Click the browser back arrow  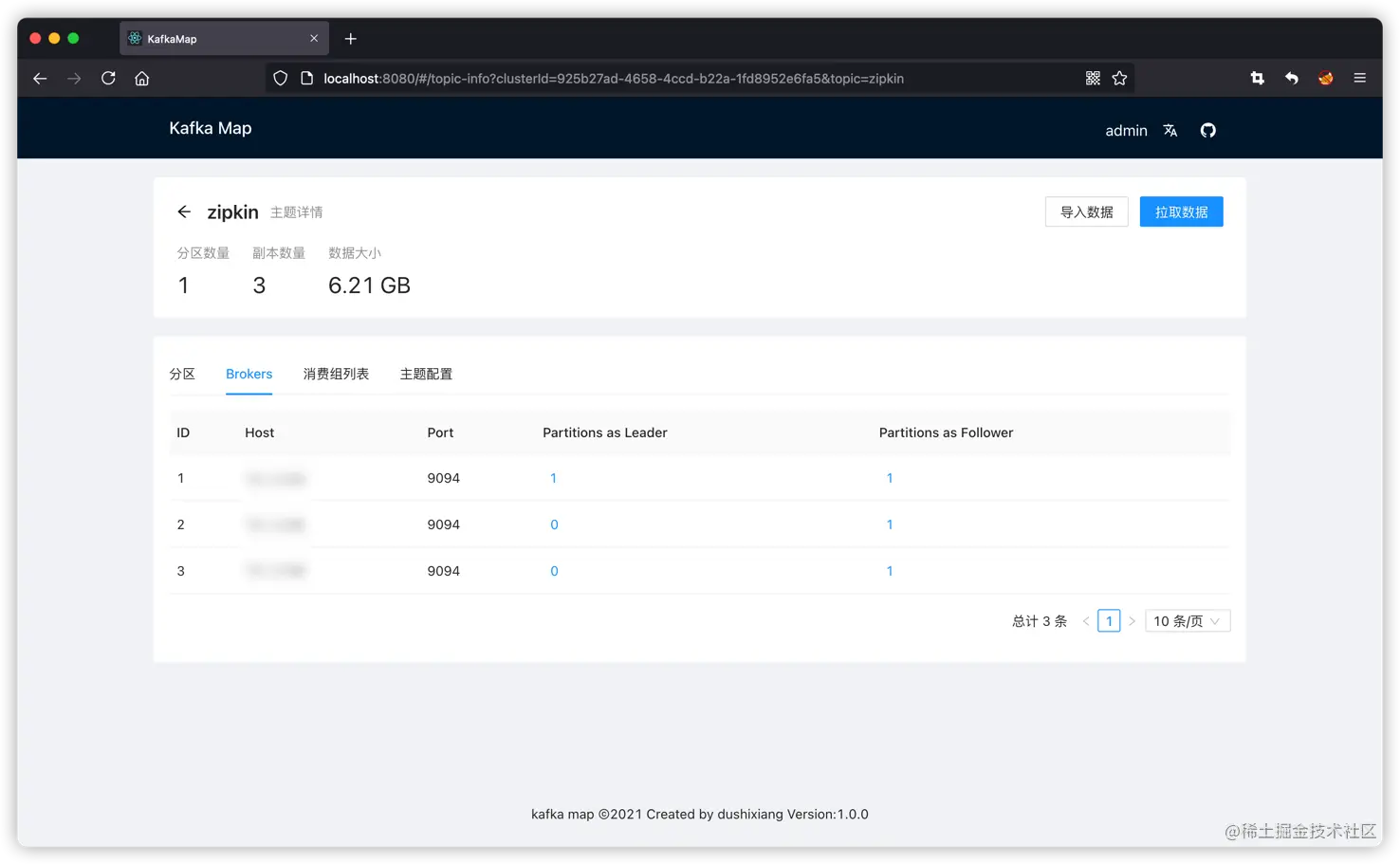pyautogui.click(x=40, y=79)
